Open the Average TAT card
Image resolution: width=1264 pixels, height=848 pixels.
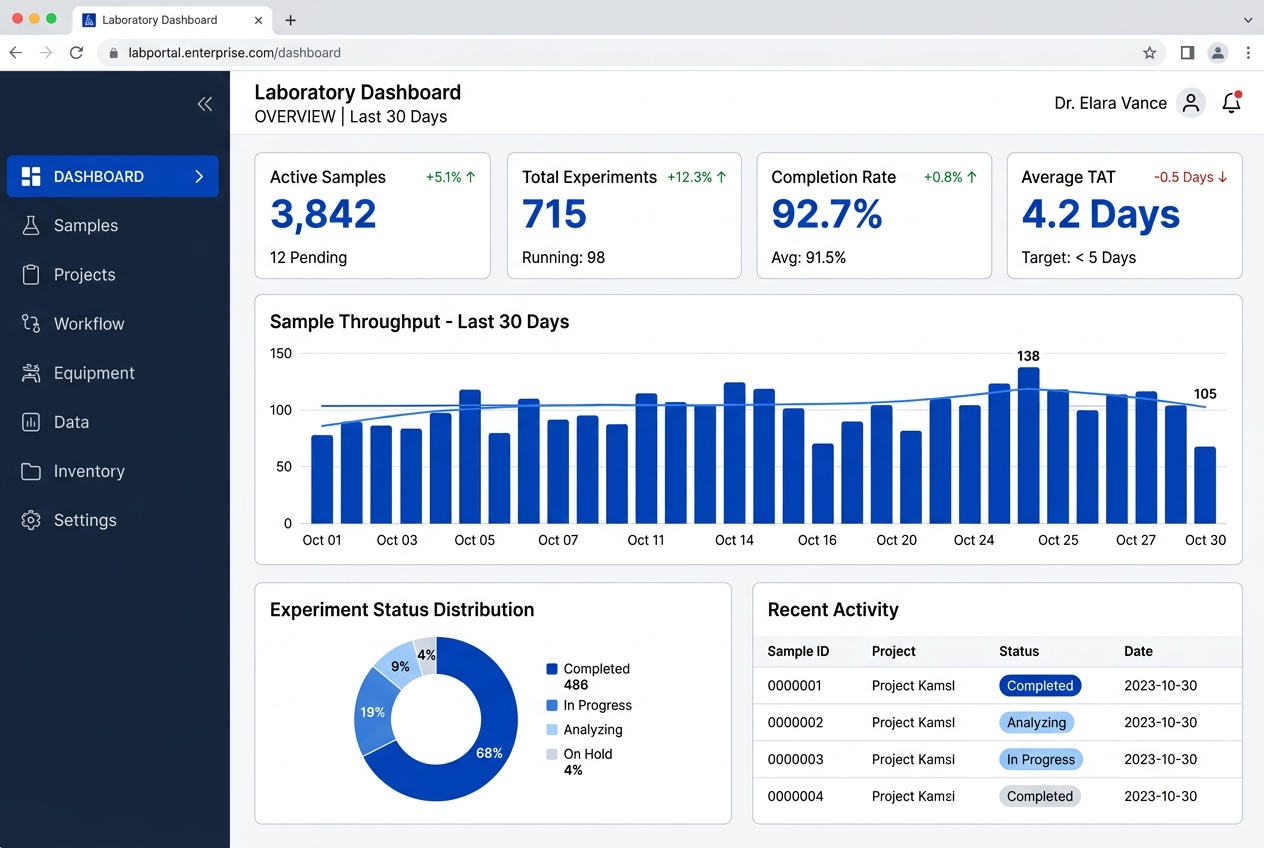(1125, 216)
